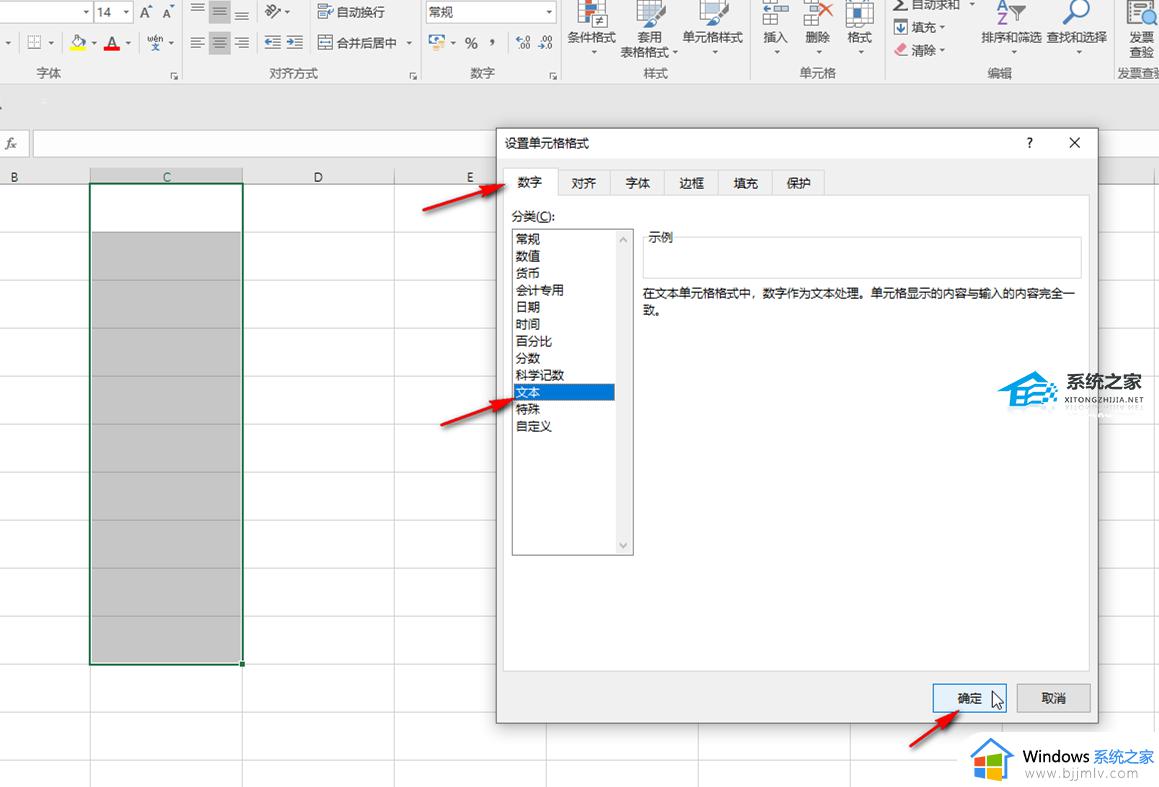1159x787 pixels.
Task: Click the decrease font size icon
Action: coord(169,12)
